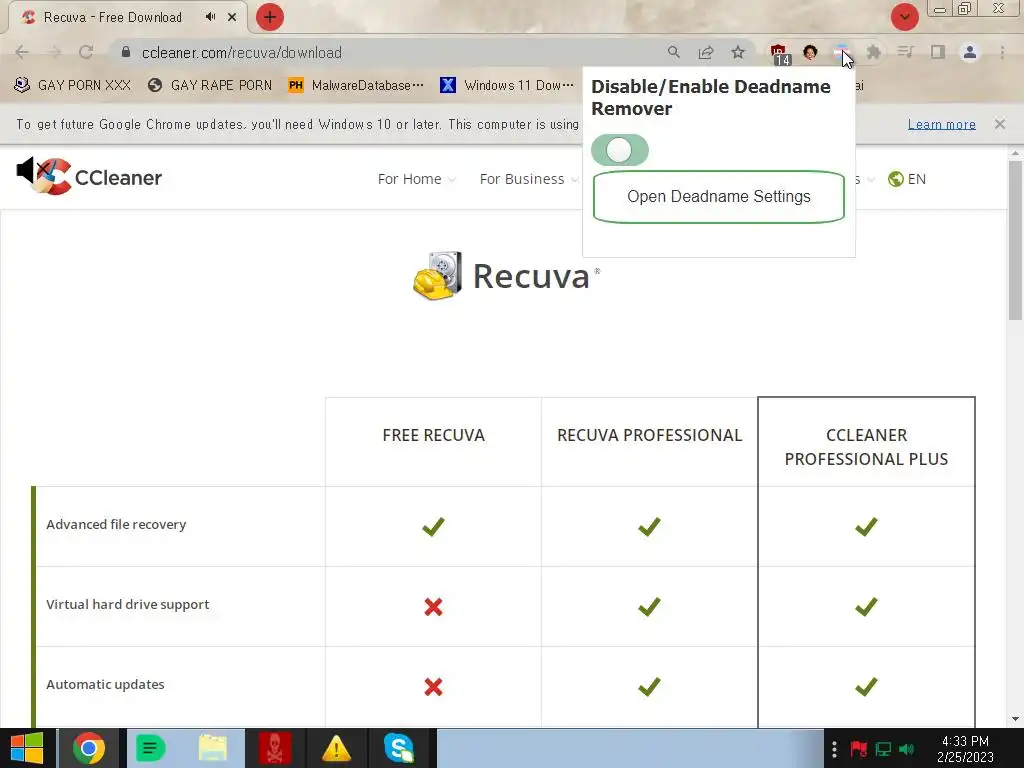Click the red flag tray icon
Screen dimensions: 1024x768
(858, 749)
